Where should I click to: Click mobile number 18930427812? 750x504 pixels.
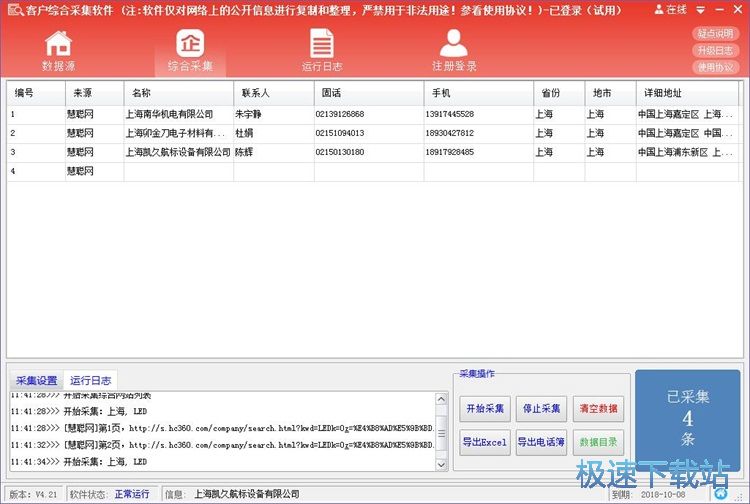click(x=450, y=133)
